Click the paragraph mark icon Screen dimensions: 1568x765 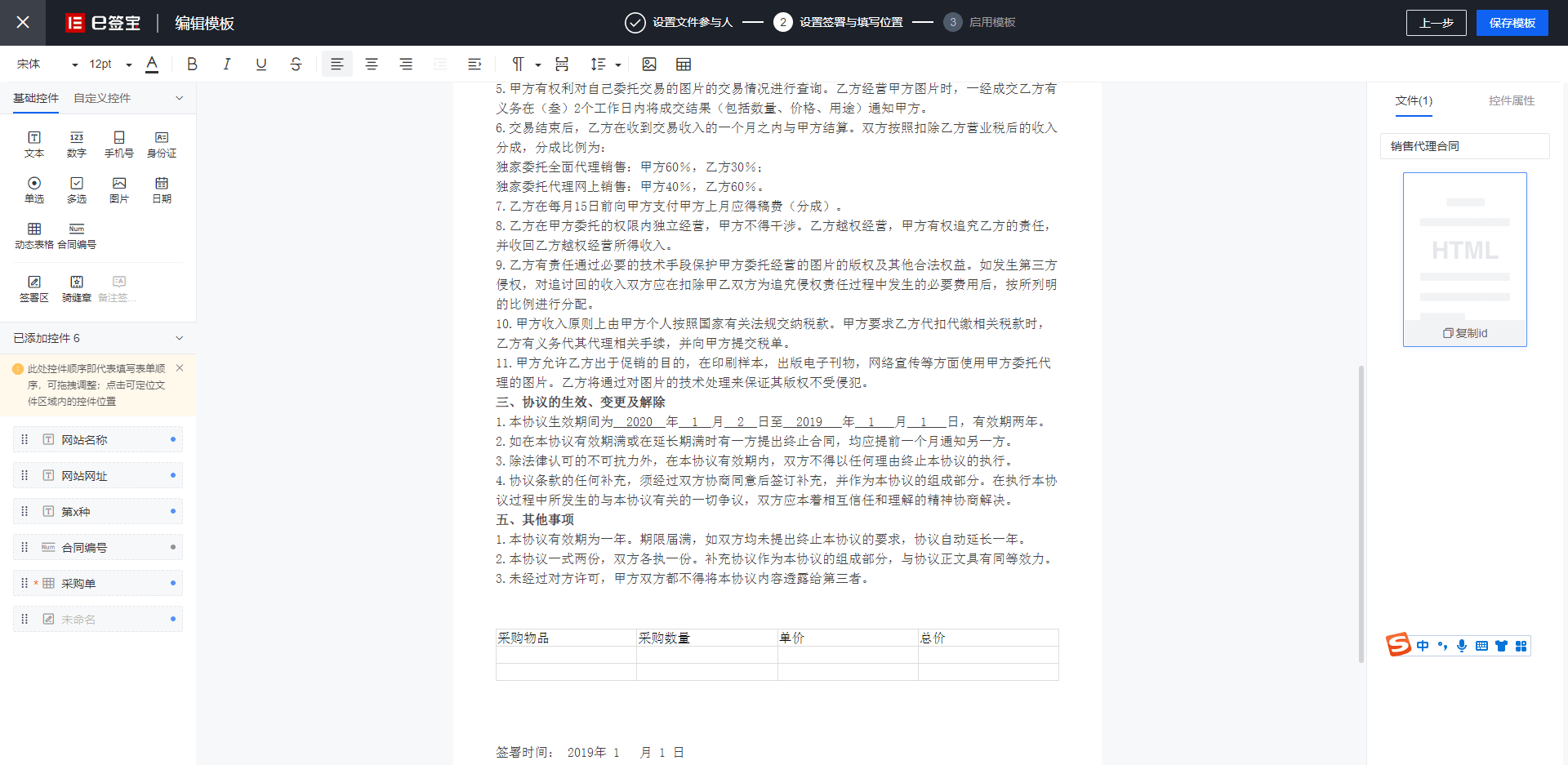point(518,64)
